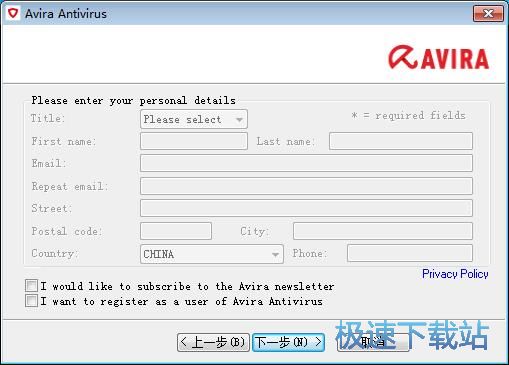The image size is (509, 365).
Task: Open the Country dropdown showing CHINA
Action: coord(212,254)
